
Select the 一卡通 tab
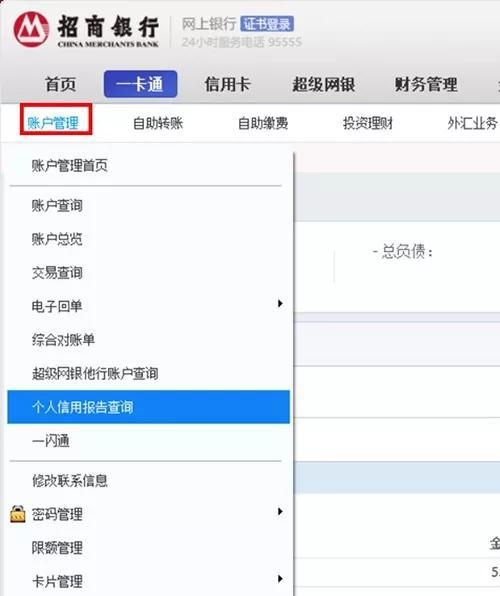pos(140,84)
